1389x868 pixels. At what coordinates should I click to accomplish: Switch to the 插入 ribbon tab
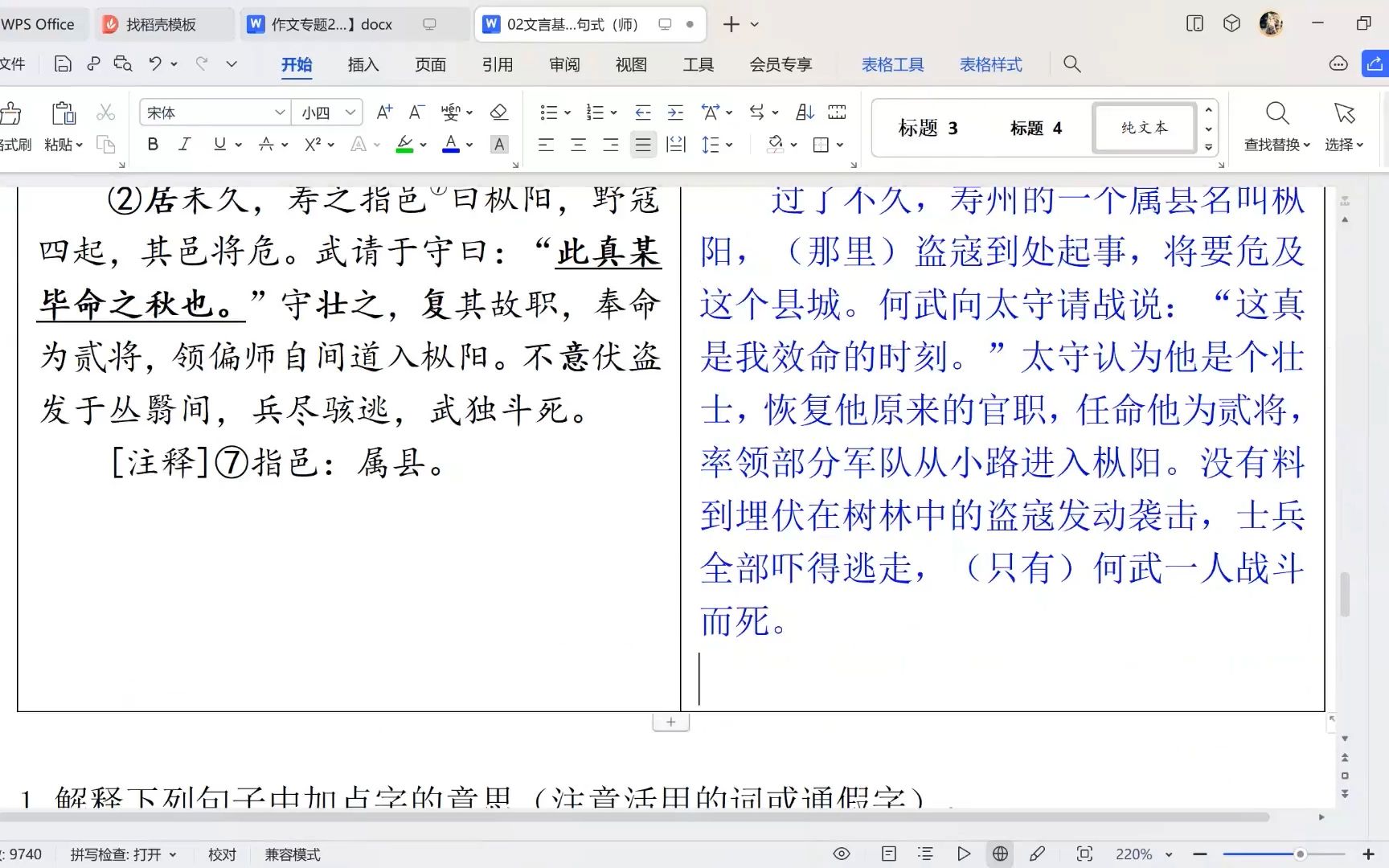[363, 64]
